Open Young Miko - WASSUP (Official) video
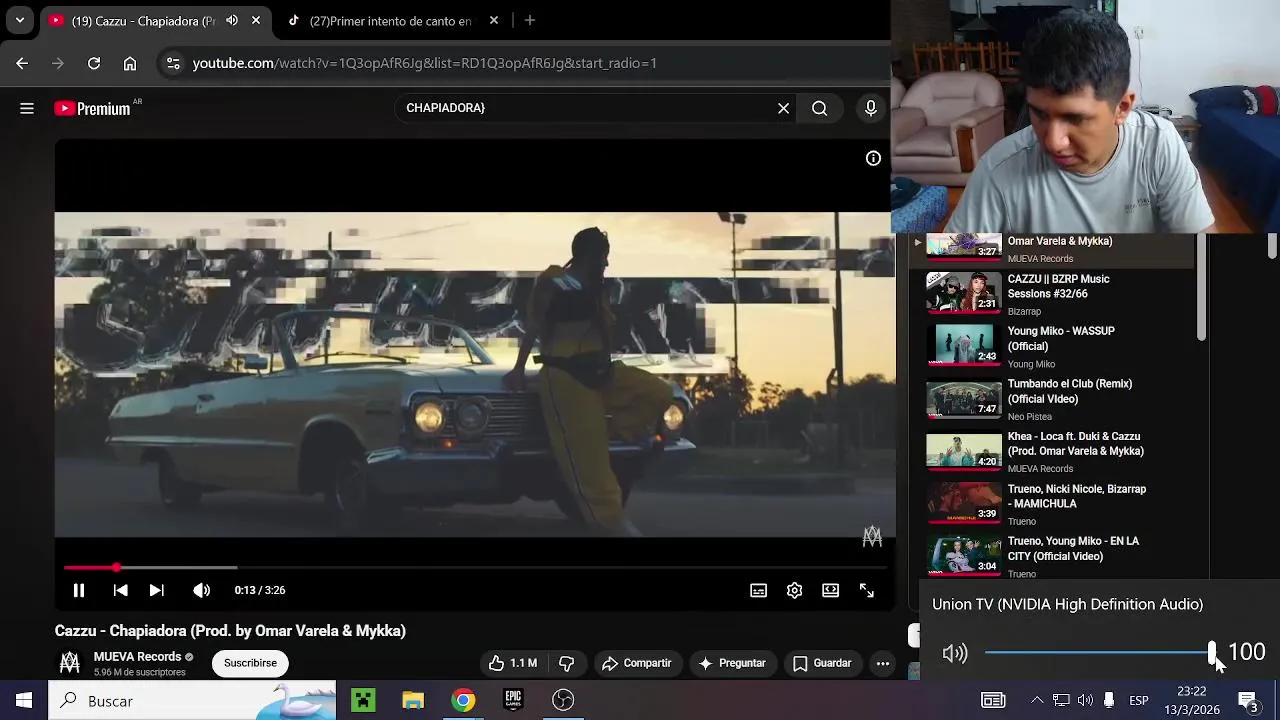Viewport: 1280px width, 720px height. (1060, 338)
